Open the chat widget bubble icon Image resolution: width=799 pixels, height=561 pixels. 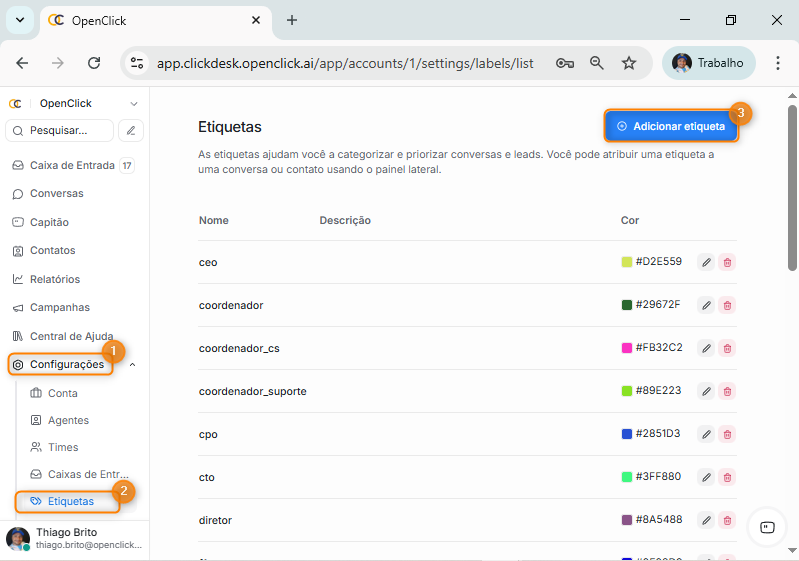(x=767, y=527)
